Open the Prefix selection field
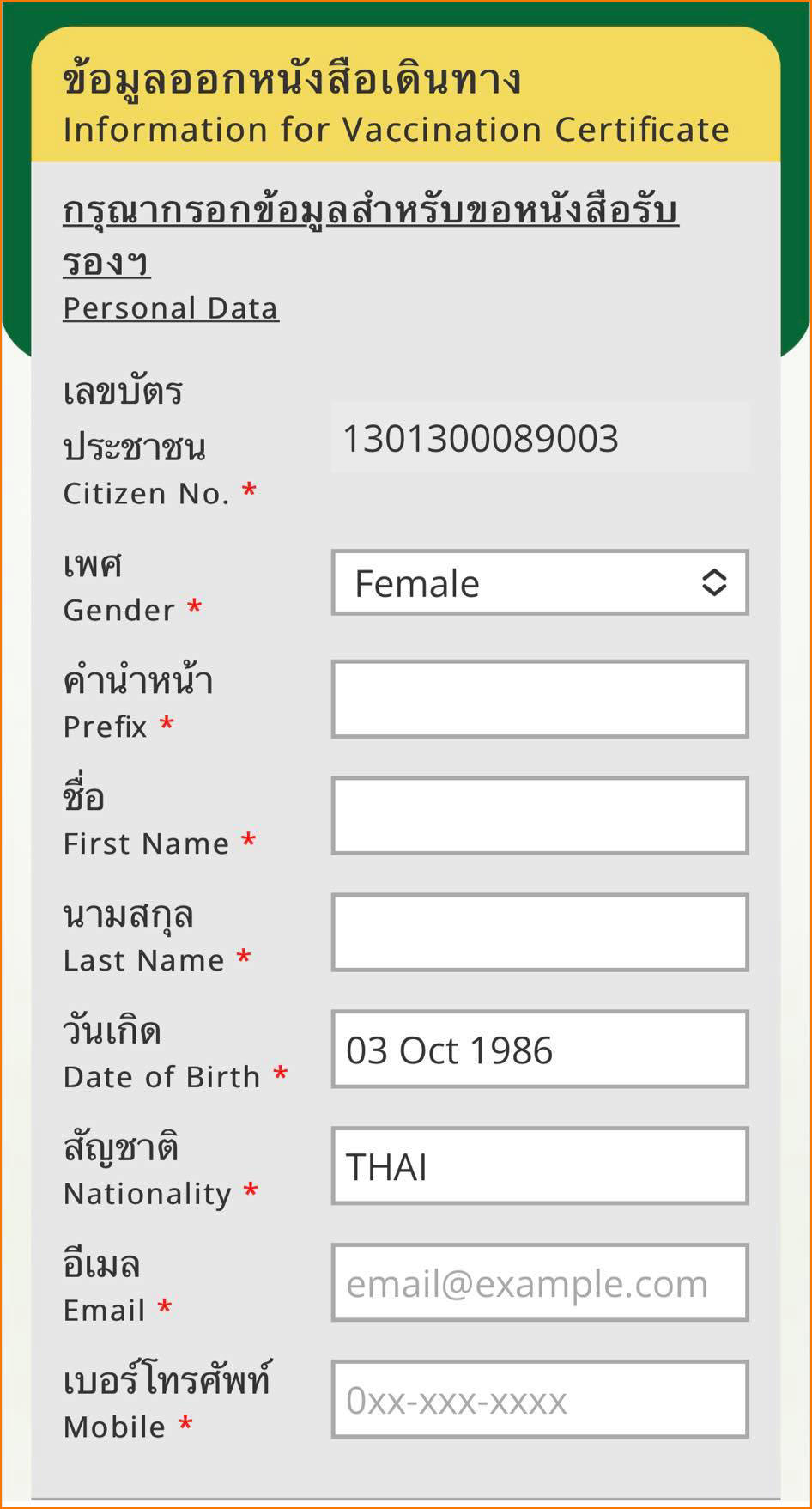This screenshot has height=1509, width=812. [538, 699]
